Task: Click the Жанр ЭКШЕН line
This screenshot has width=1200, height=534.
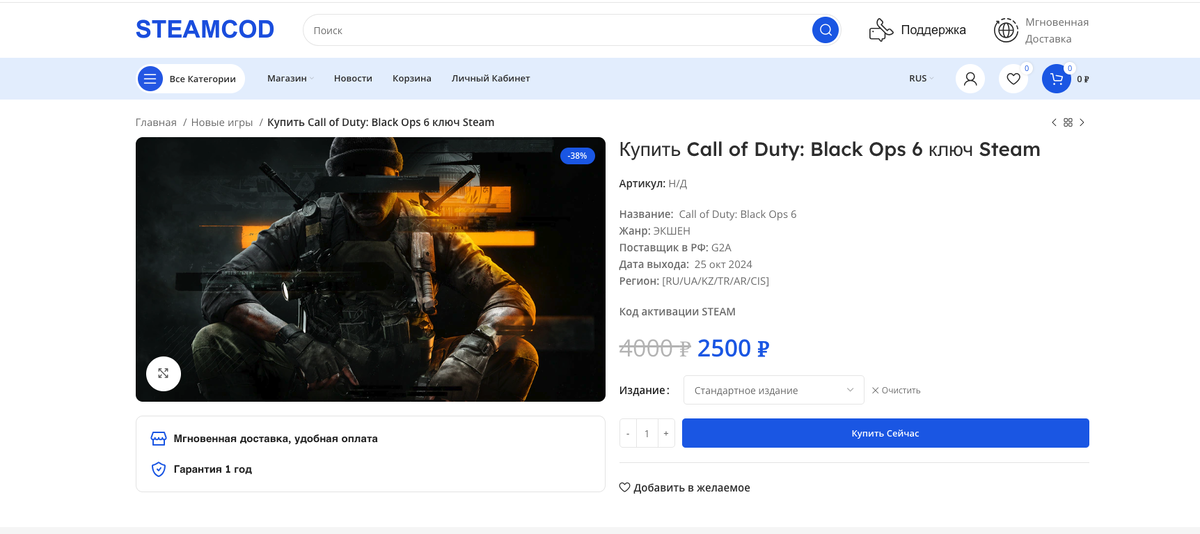Action: [x=653, y=231]
